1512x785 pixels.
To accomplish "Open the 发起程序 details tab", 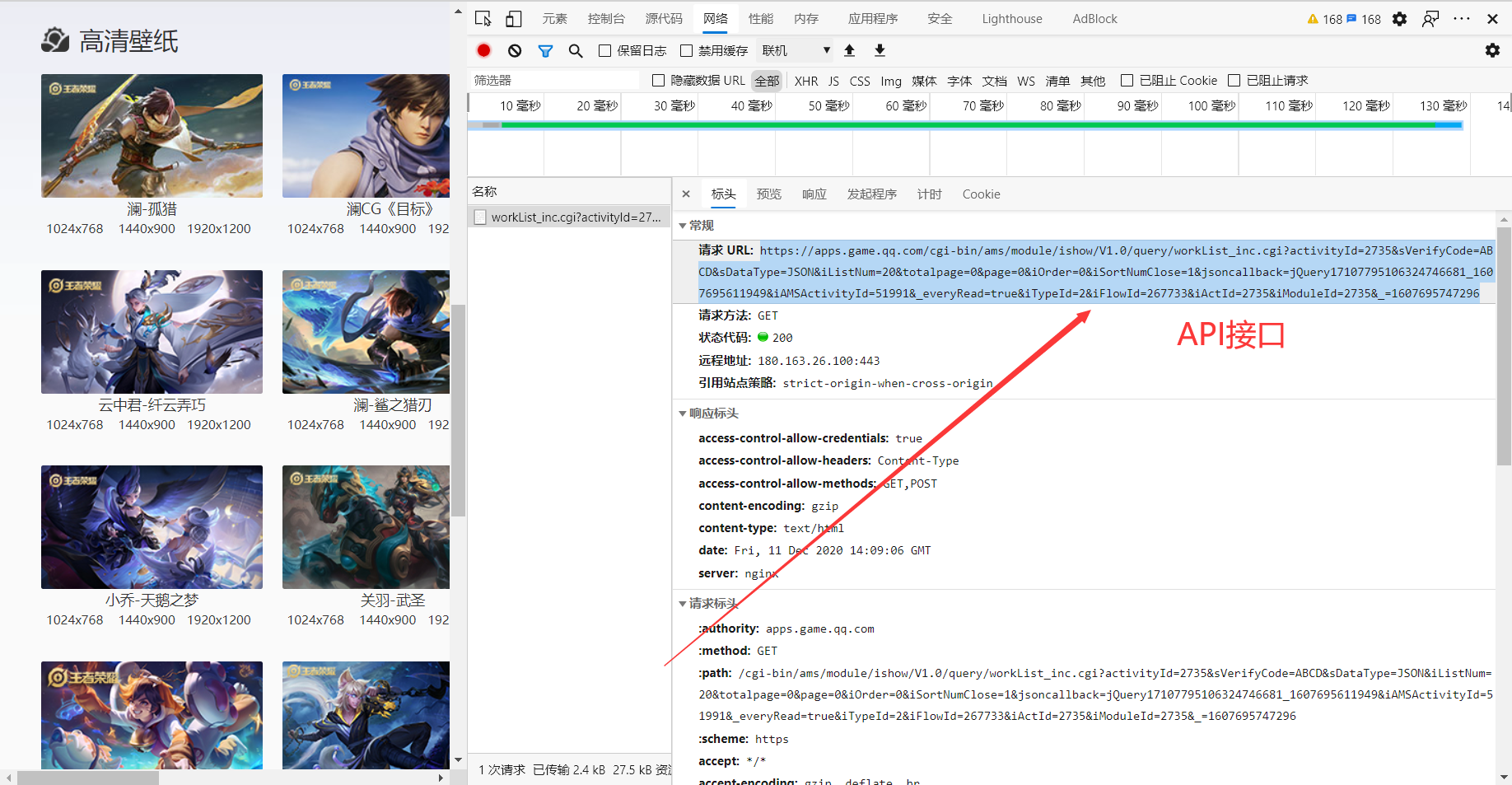I will click(871, 194).
